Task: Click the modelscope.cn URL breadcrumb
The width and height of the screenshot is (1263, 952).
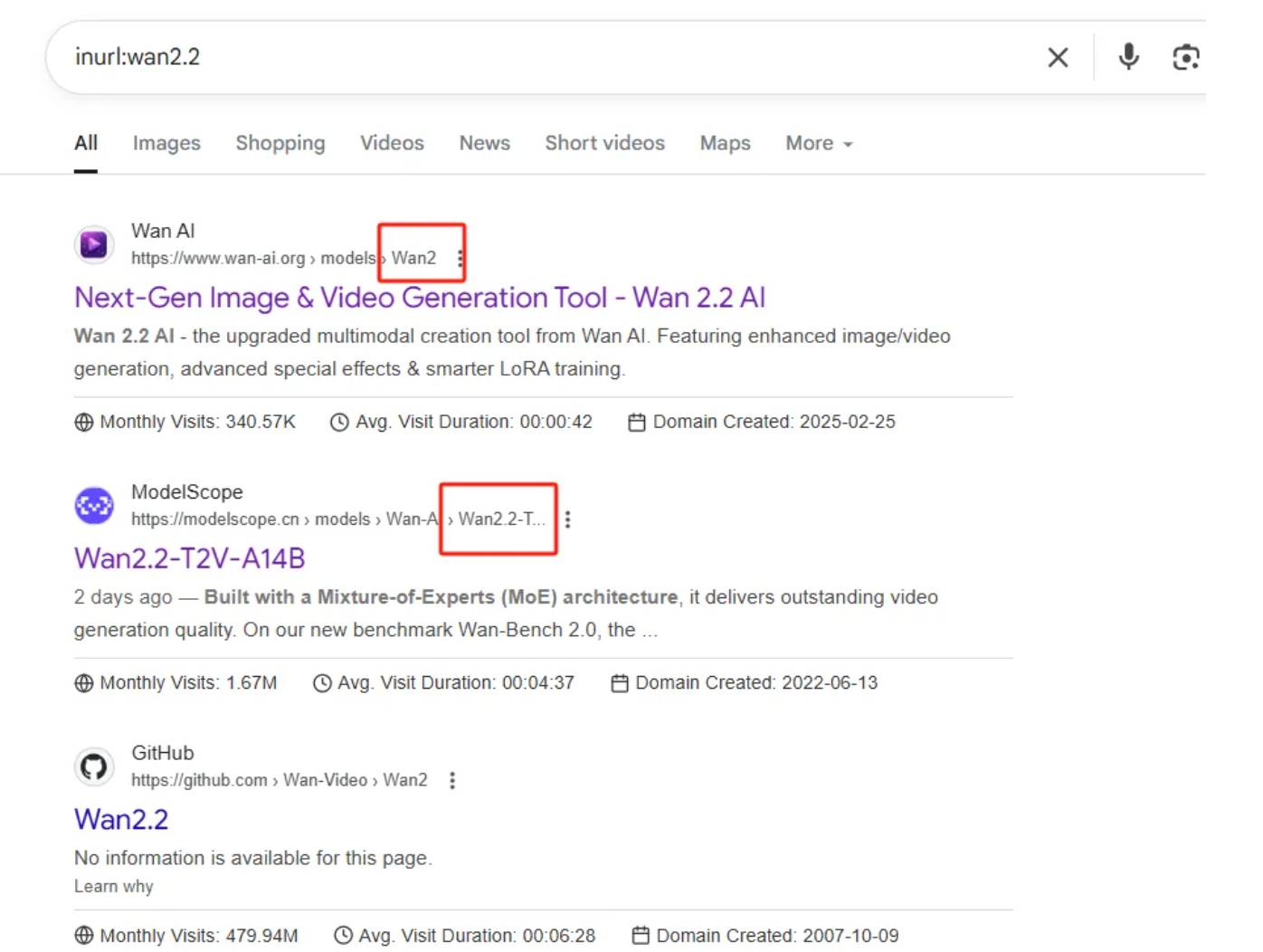Action: [338, 519]
